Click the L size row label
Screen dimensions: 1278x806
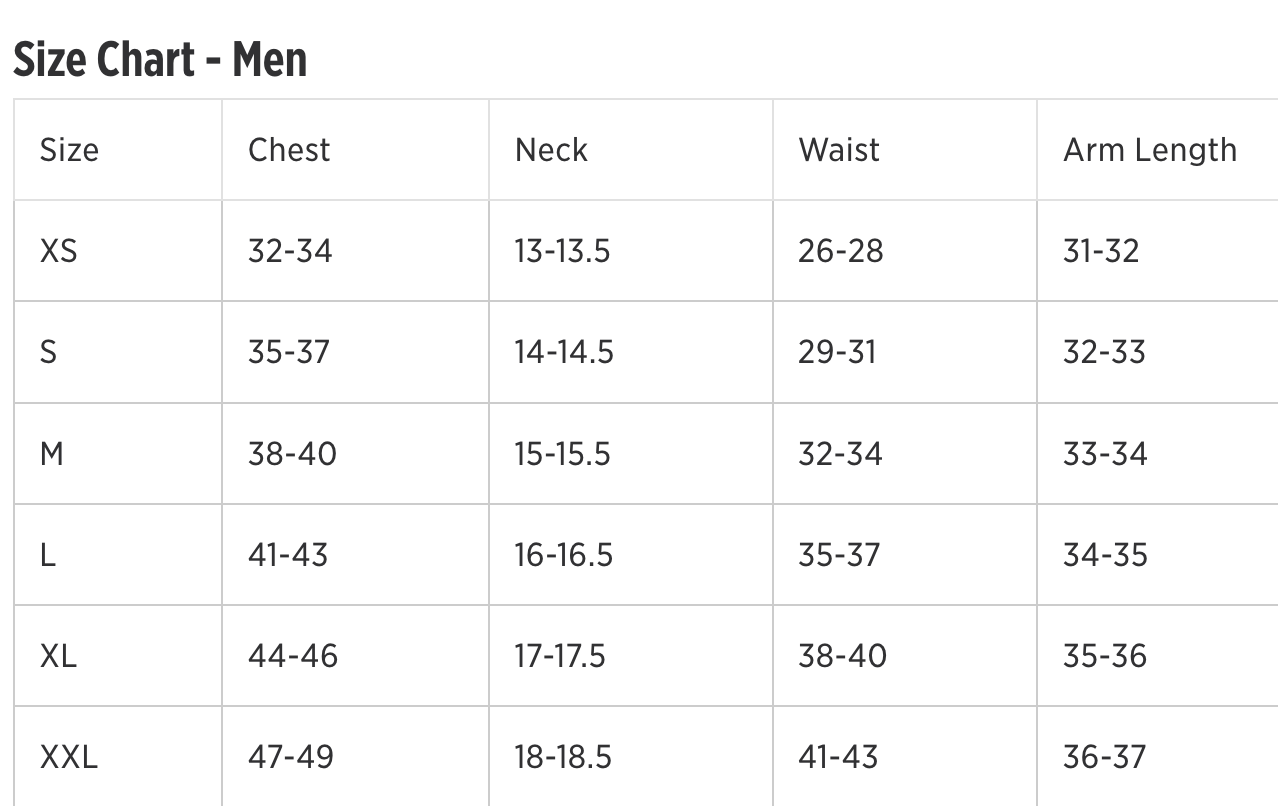click(47, 555)
